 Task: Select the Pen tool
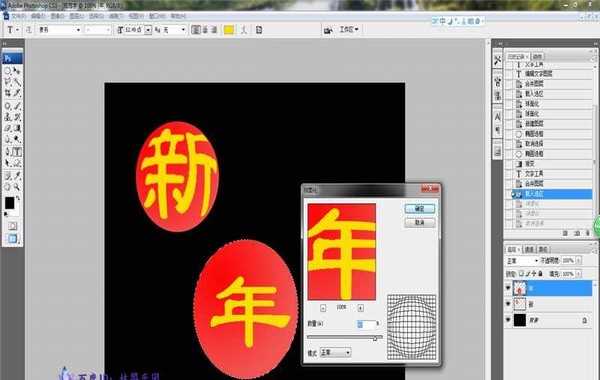click(x=8, y=152)
